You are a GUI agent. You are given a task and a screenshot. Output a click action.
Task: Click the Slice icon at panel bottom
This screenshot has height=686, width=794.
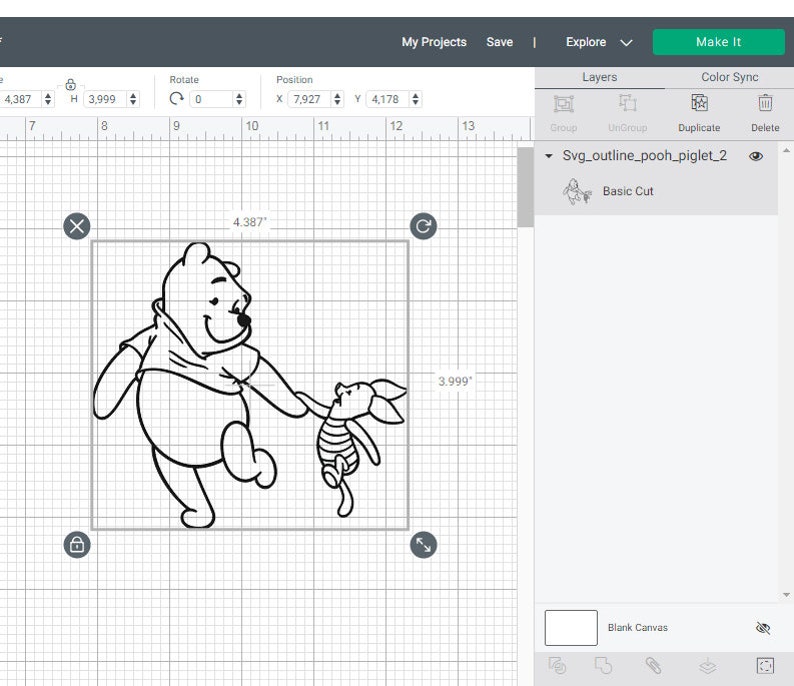click(557, 666)
